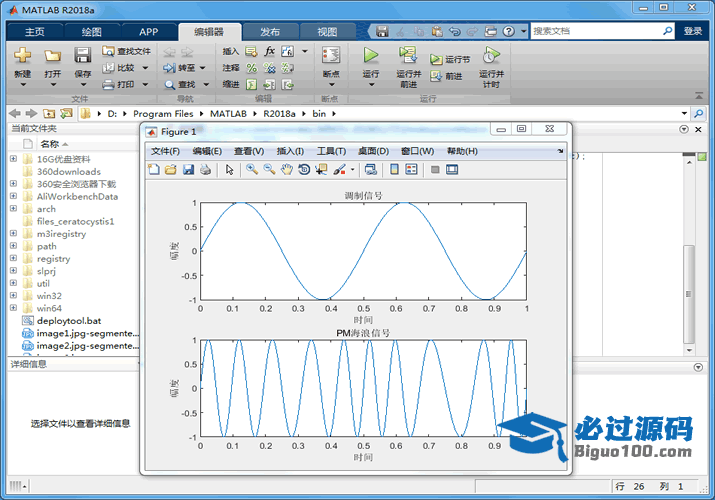This screenshot has width=715, height=500.
Task: Click the Go To (转至) button
Action: pos(185,68)
